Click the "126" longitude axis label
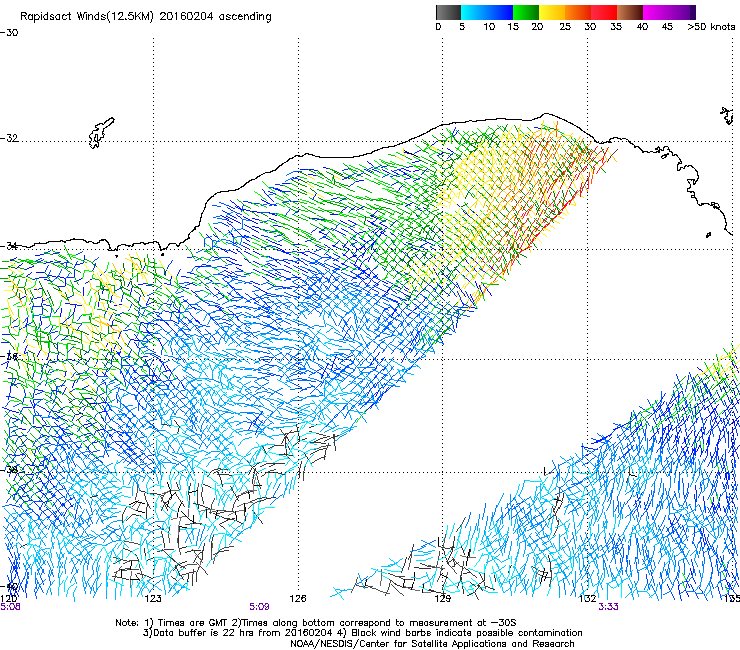 click(298, 599)
